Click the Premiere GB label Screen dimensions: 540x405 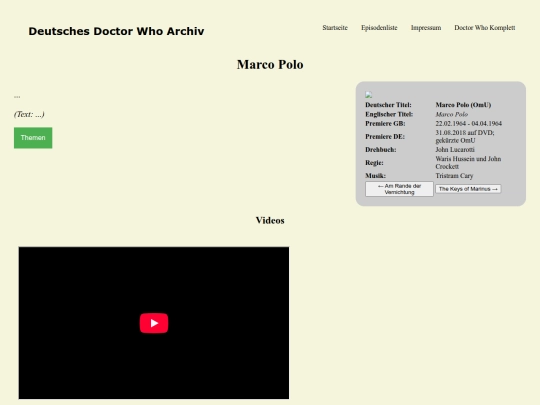pyautogui.click(x=385, y=123)
